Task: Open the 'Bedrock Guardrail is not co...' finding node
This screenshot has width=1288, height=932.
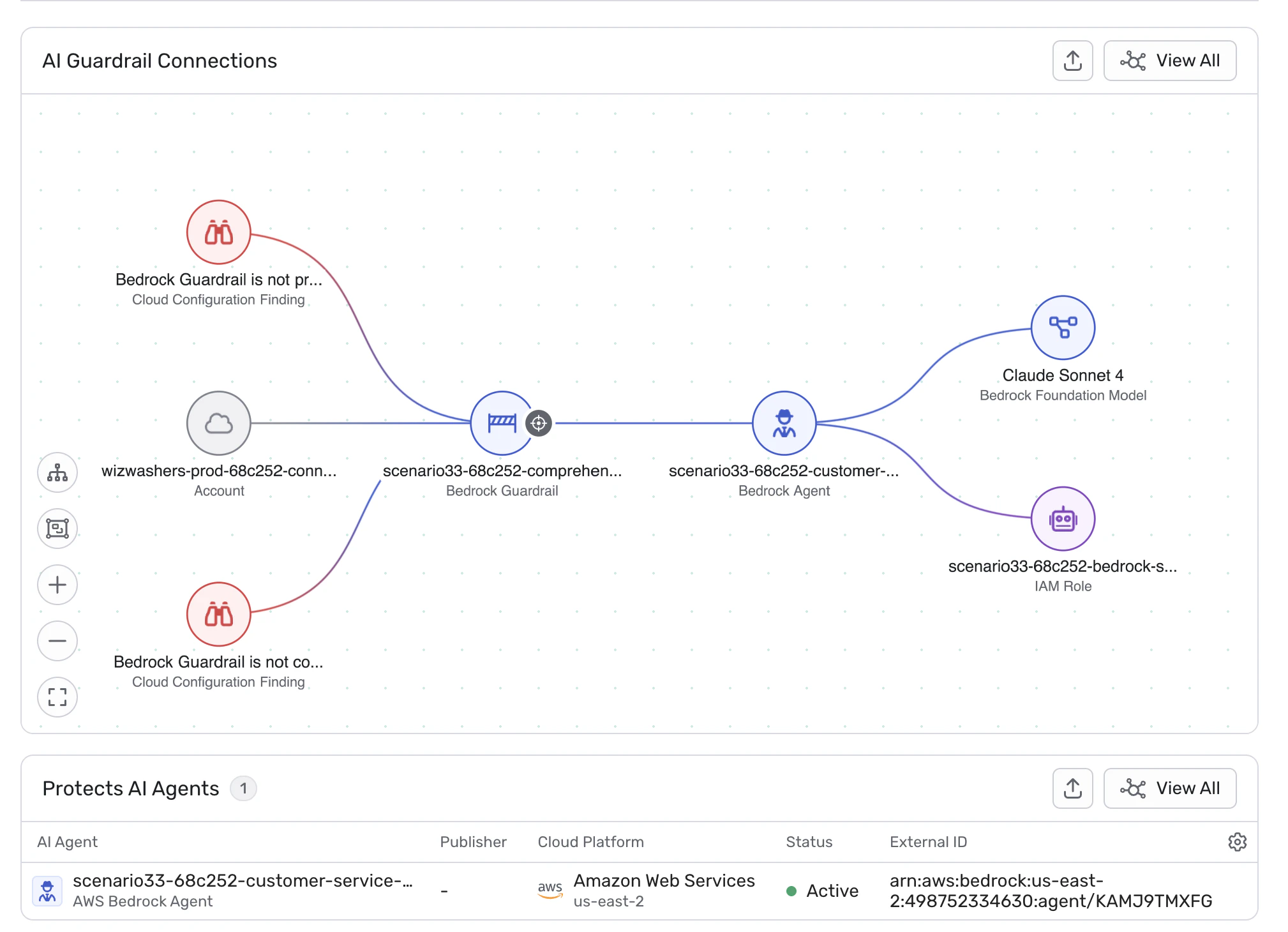Action: tap(218, 614)
